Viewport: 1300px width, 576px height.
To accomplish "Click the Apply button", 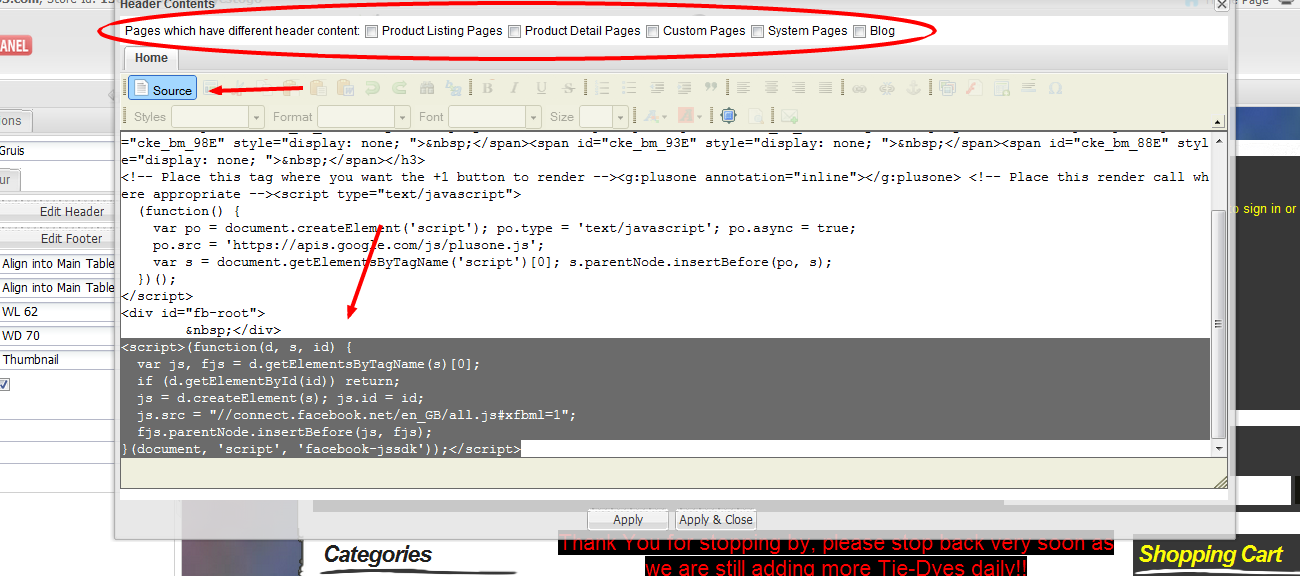I will [x=628, y=520].
